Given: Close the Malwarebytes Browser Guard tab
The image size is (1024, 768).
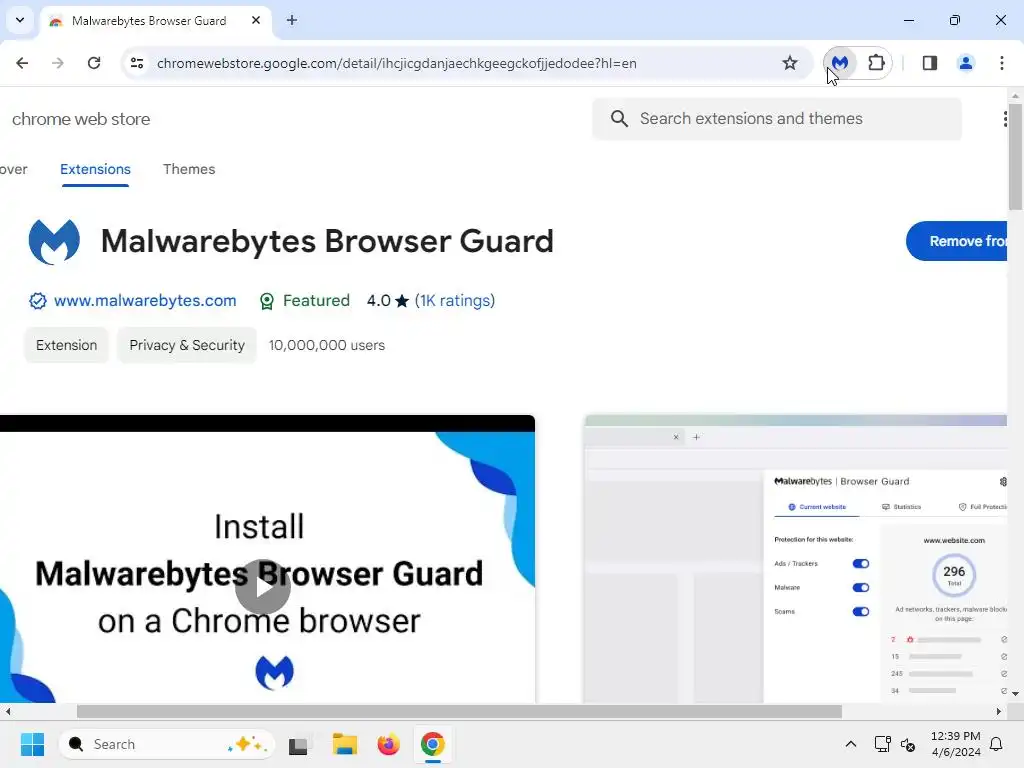Looking at the screenshot, I should [x=256, y=20].
